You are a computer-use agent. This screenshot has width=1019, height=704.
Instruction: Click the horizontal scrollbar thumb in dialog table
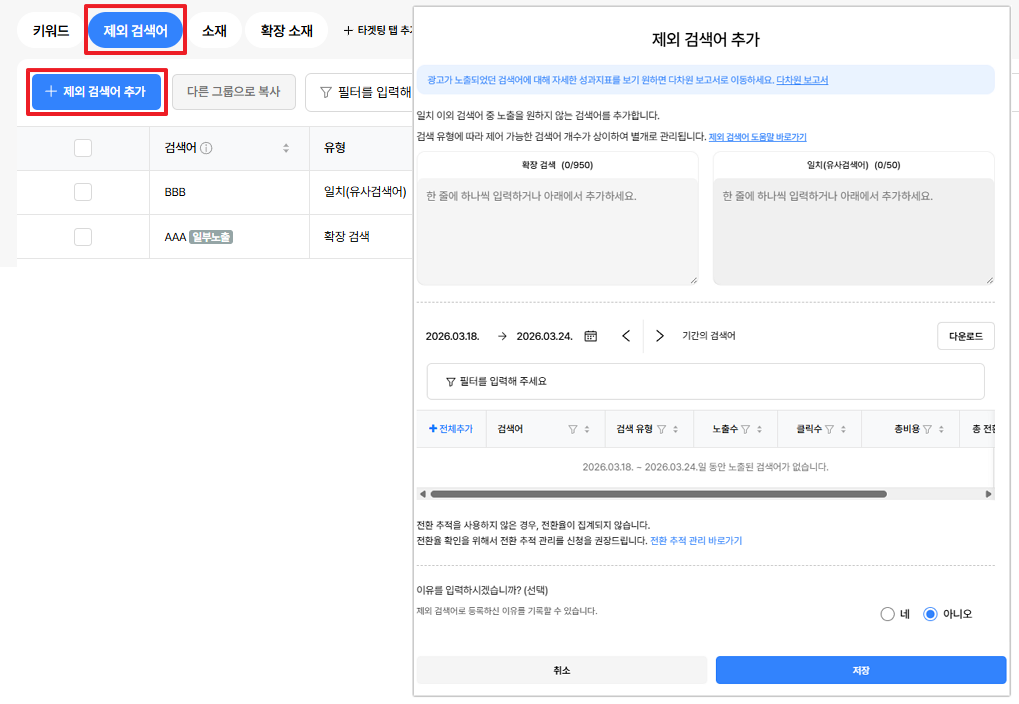(x=658, y=494)
